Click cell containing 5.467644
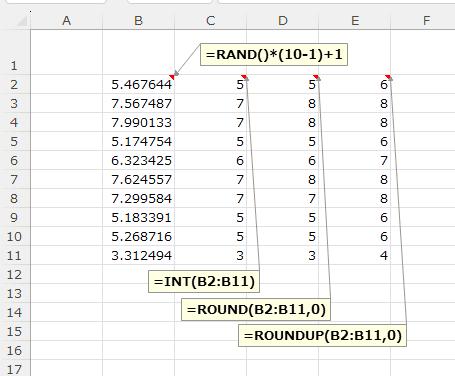 [x=138, y=84]
